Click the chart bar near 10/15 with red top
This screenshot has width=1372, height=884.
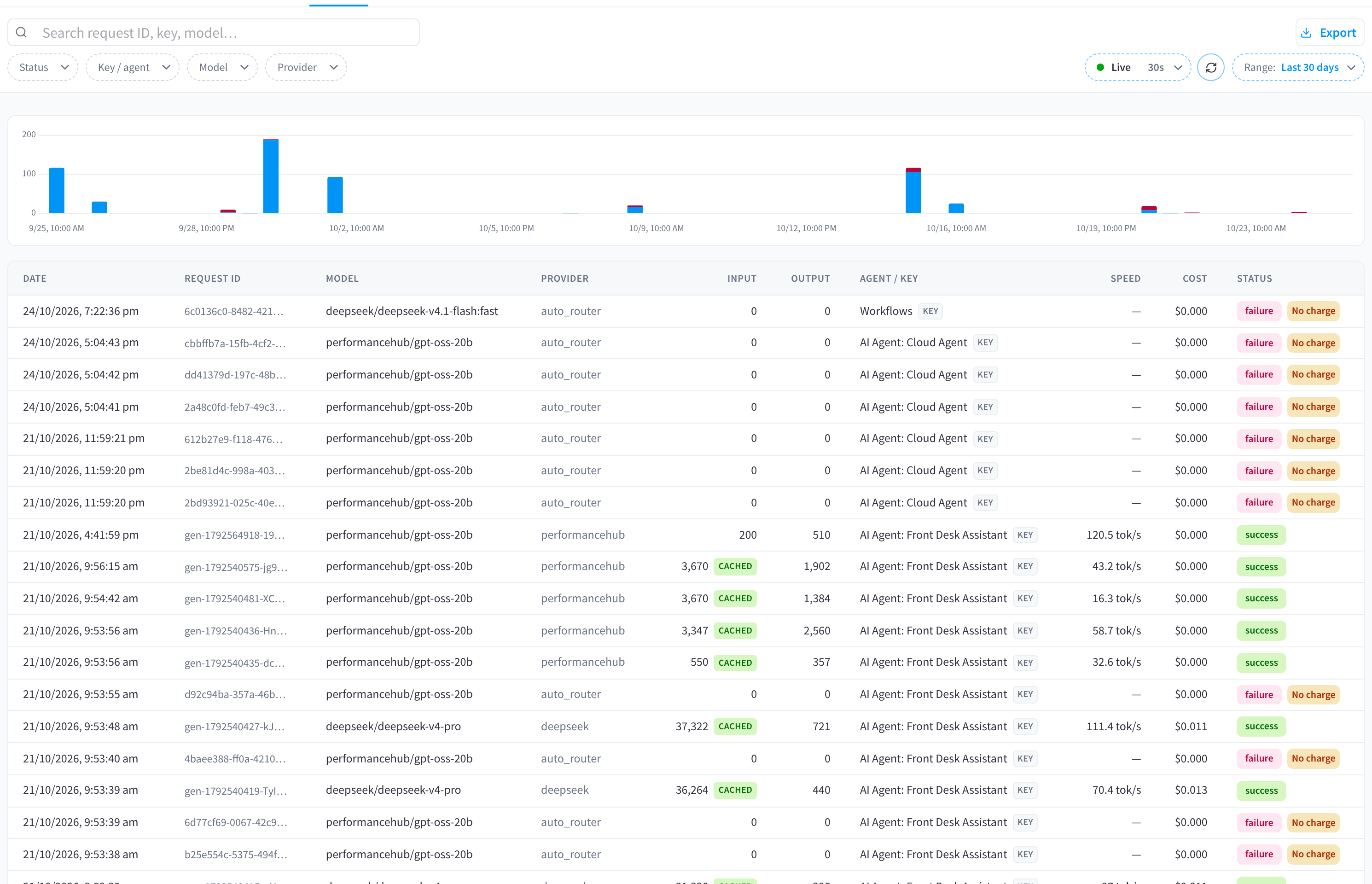pos(913,191)
